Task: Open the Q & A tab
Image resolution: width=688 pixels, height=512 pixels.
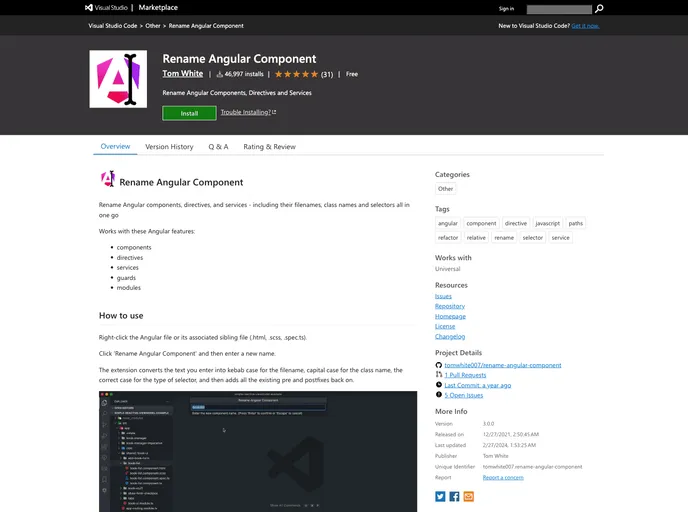Action: pos(218,147)
